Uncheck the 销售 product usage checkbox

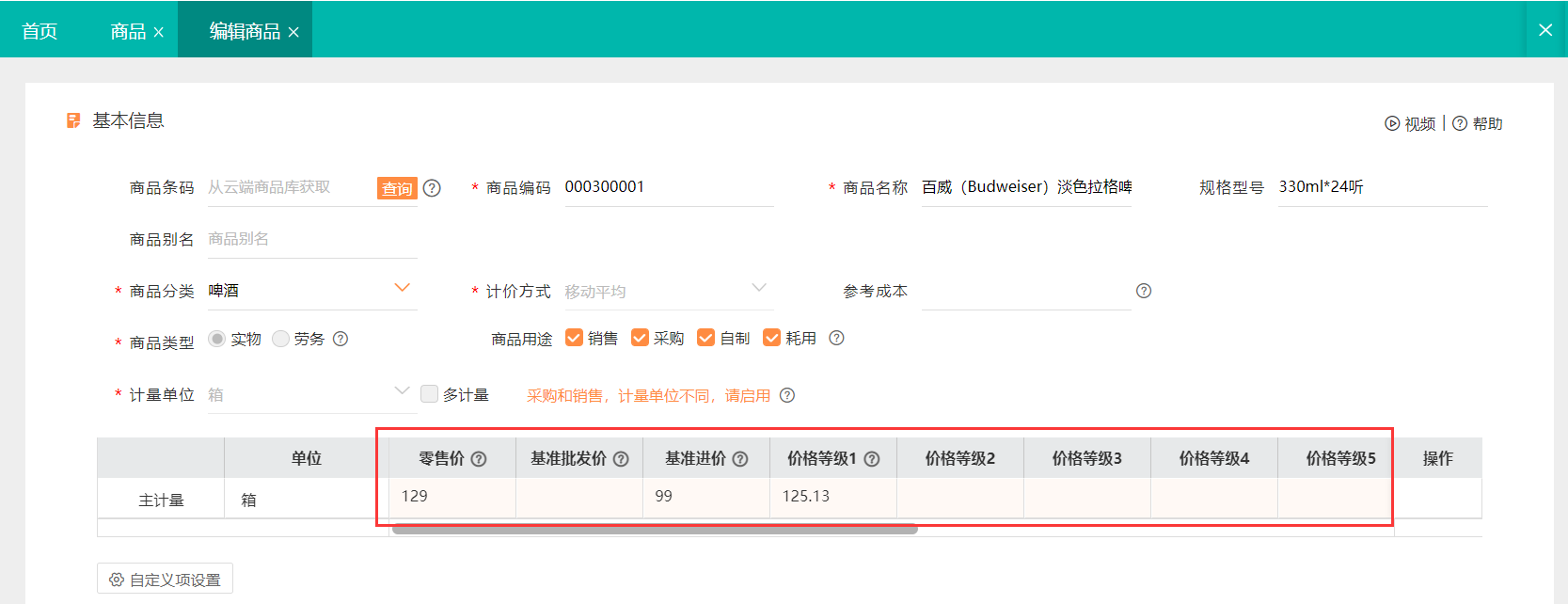point(574,338)
